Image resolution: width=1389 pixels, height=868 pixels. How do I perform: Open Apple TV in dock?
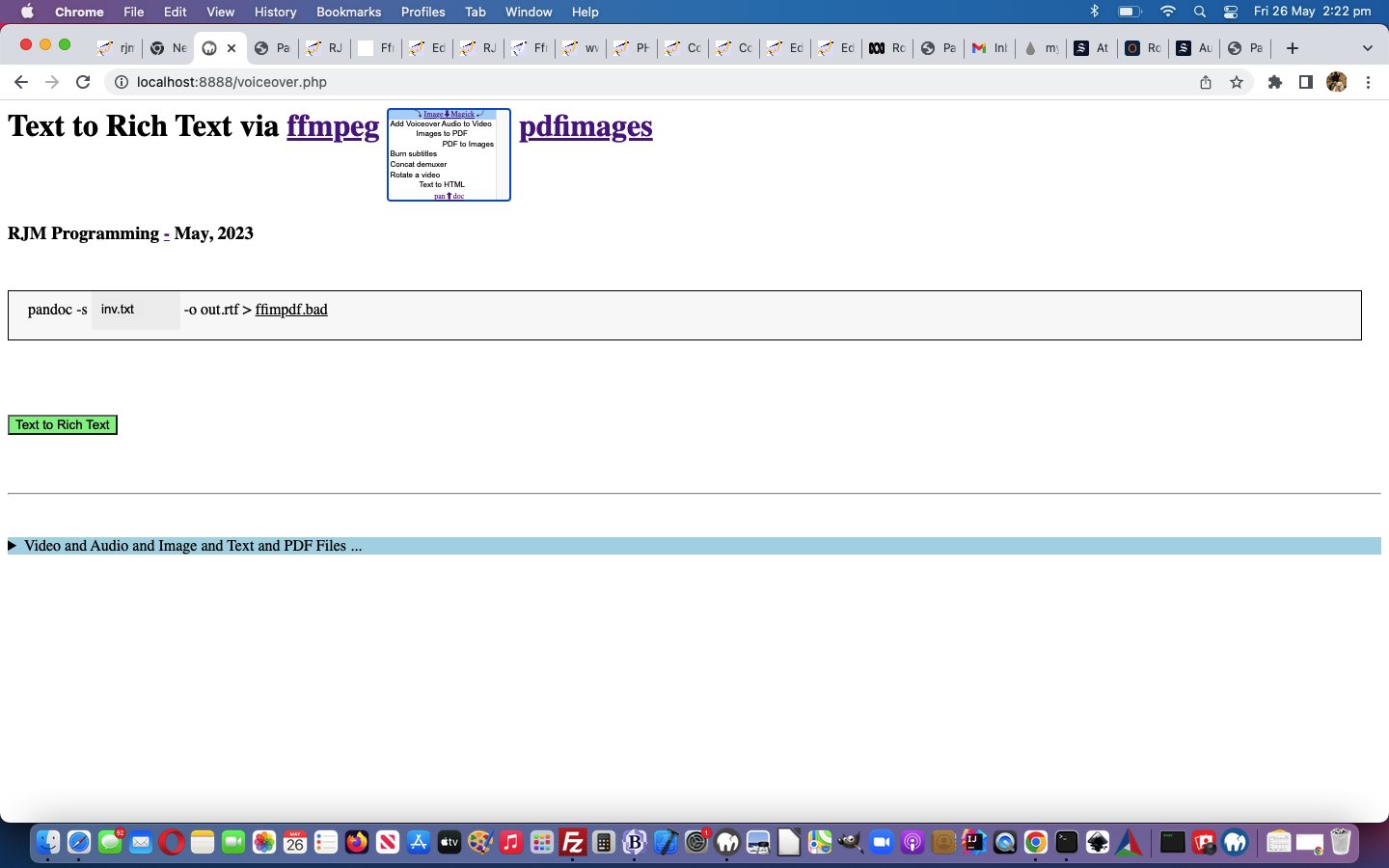pos(449,843)
